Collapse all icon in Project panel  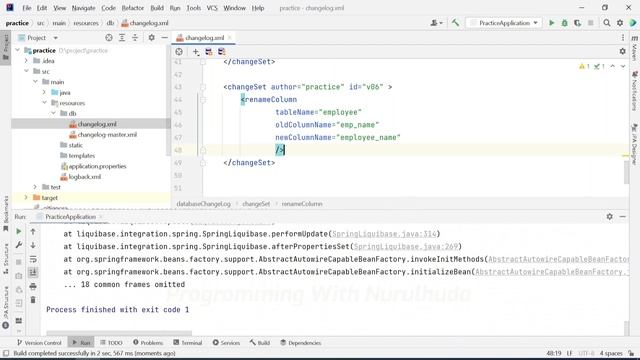135,38
